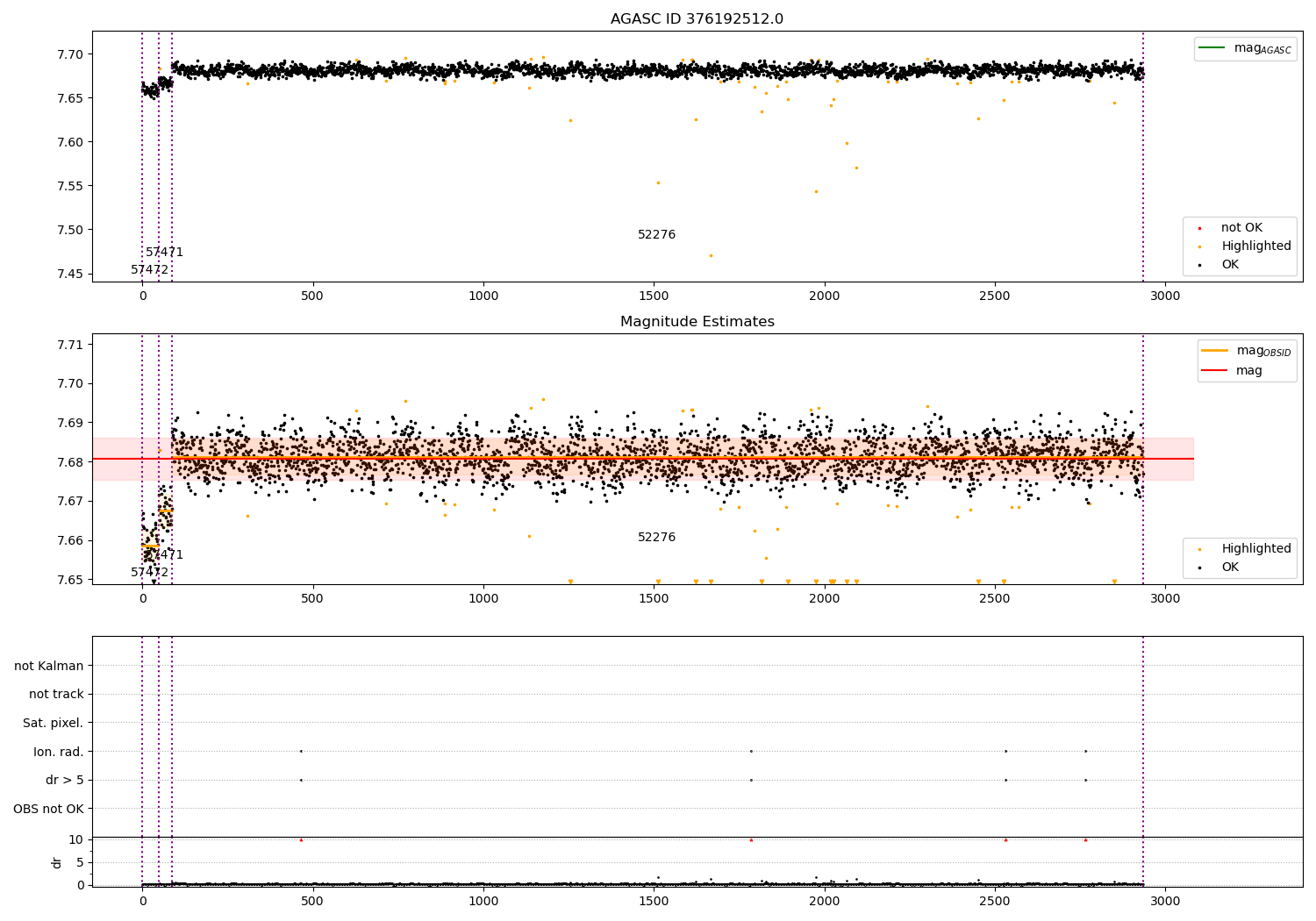
Task: Click the '1000' x-tick under the bottom plot
Action: point(483,902)
